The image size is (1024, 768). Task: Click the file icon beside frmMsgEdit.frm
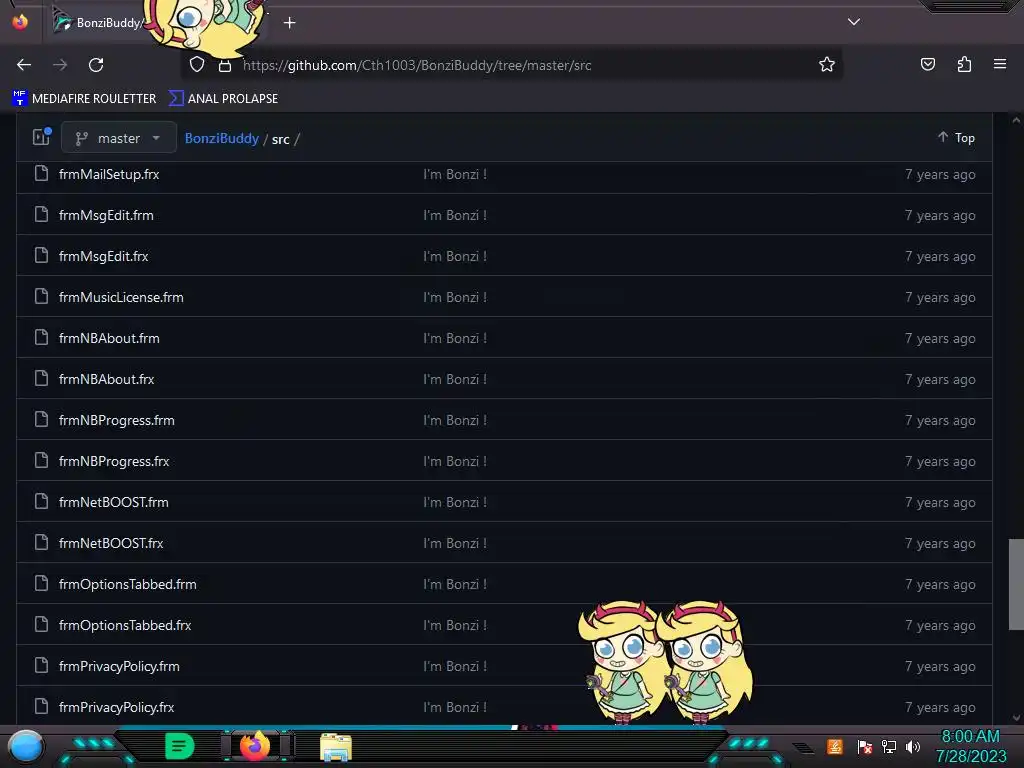(x=41, y=214)
